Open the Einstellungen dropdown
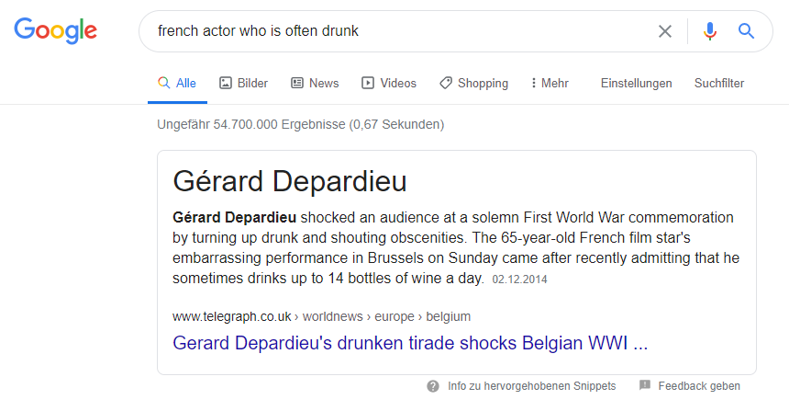Screen dimensions: 789x411 point(636,83)
